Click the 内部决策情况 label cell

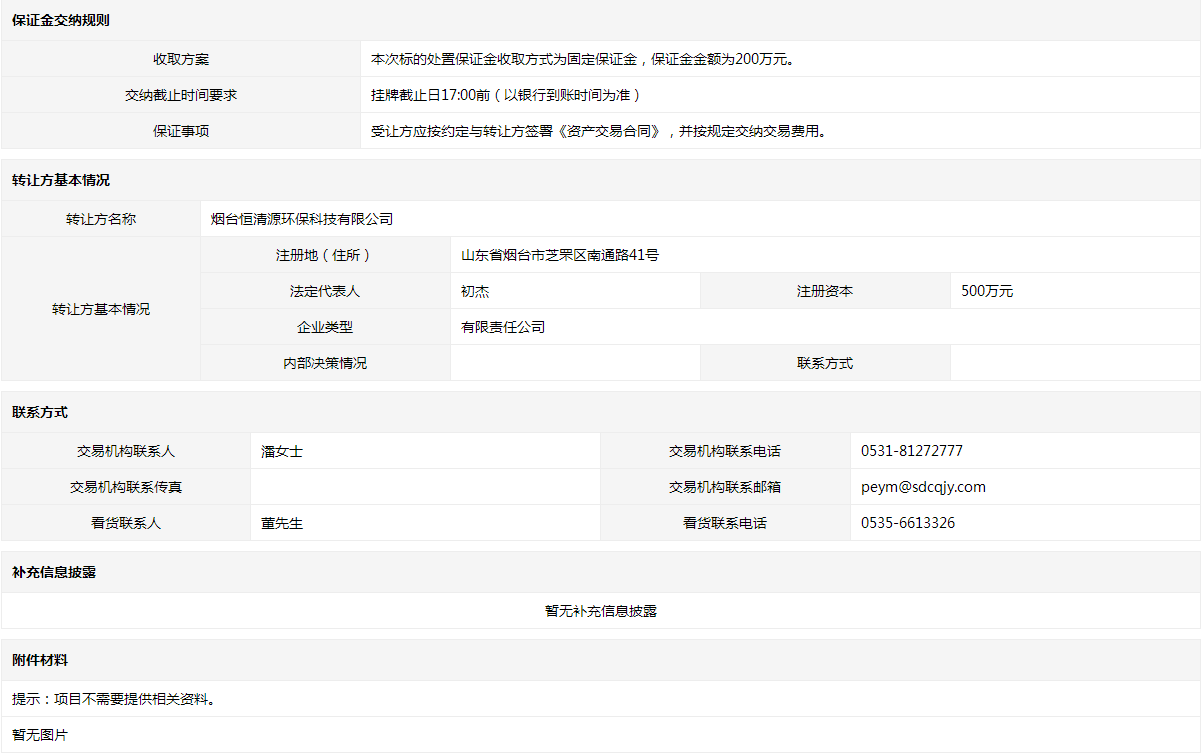pos(325,363)
